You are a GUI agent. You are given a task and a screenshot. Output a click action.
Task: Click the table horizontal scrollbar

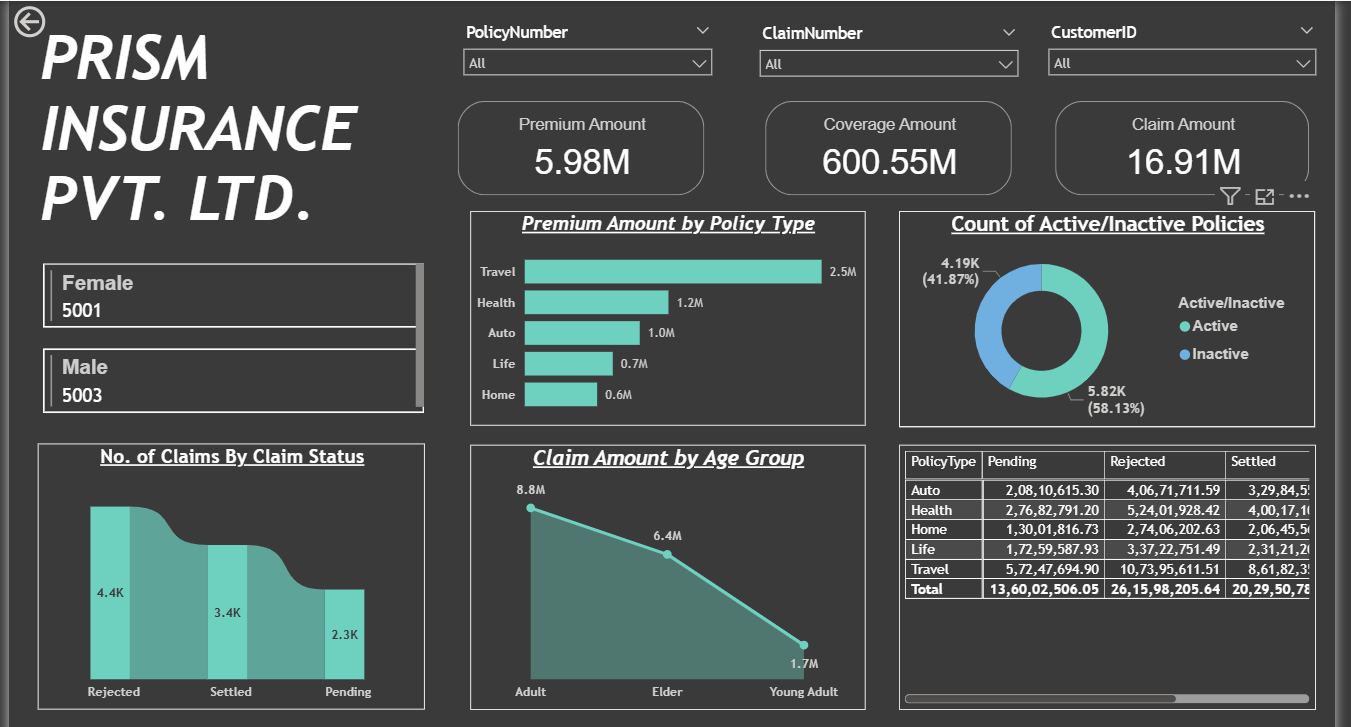tap(1040, 699)
